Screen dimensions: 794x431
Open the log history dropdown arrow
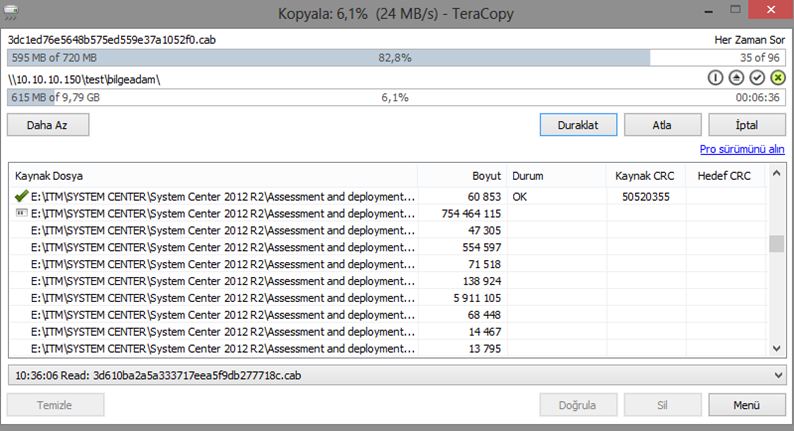click(x=778, y=375)
